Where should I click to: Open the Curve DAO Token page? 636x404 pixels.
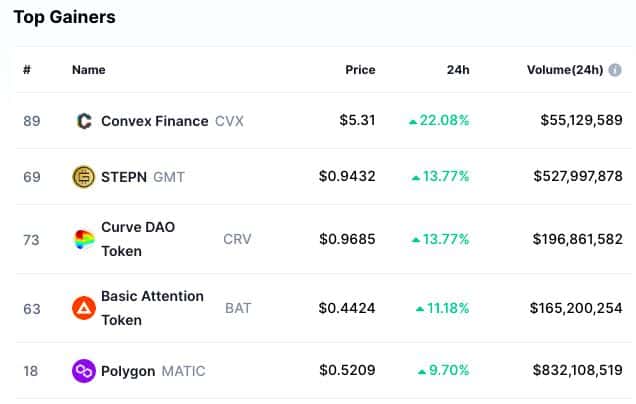pyautogui.click(x=138, y=239)
